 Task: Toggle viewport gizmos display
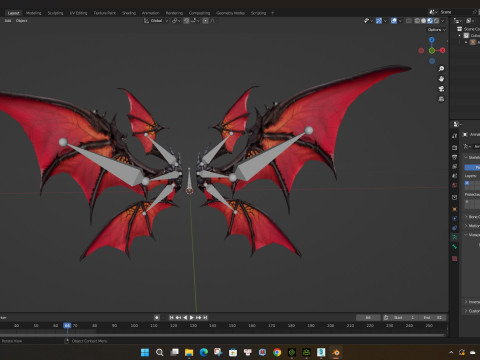[x=379, y=21]
